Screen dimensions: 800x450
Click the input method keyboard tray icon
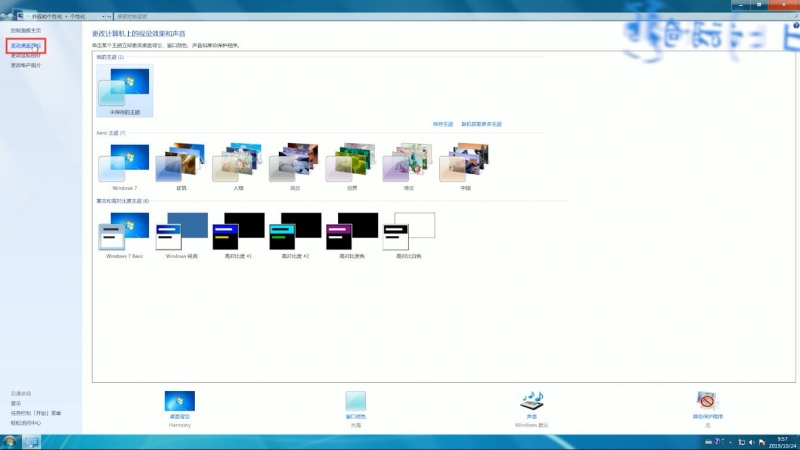708,442
